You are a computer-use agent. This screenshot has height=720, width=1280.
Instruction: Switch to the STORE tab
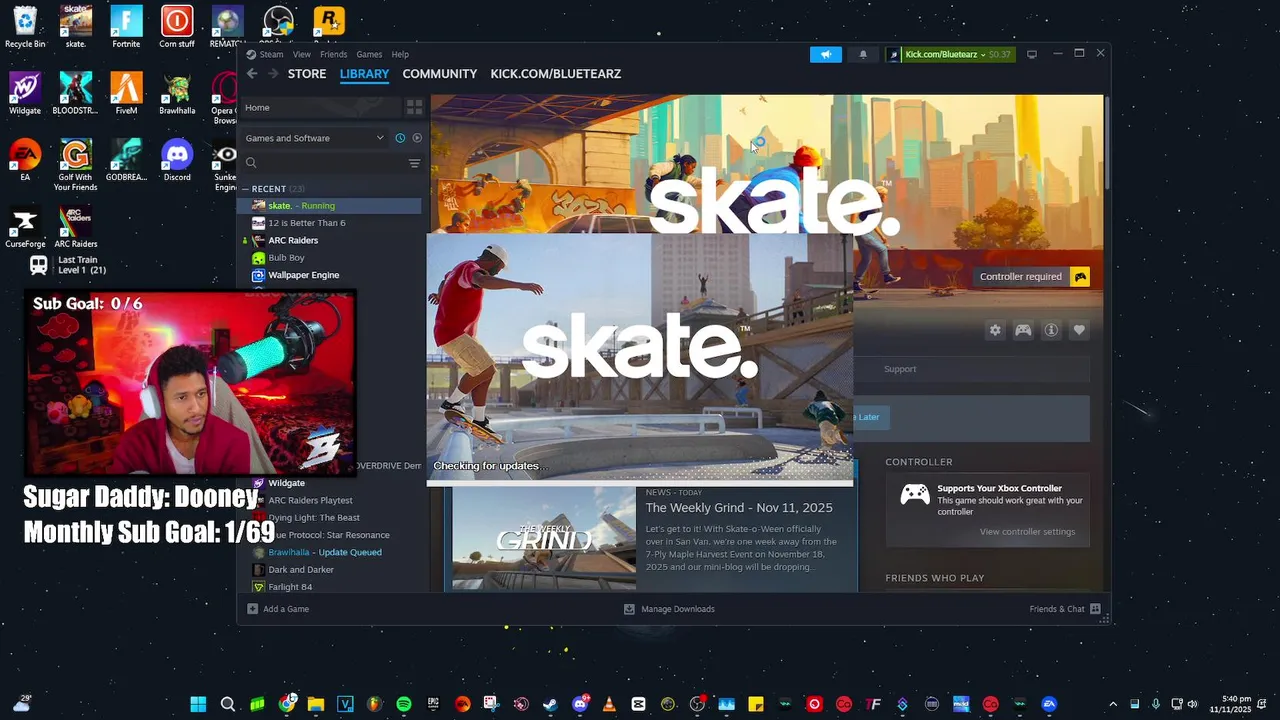[307, 74]
